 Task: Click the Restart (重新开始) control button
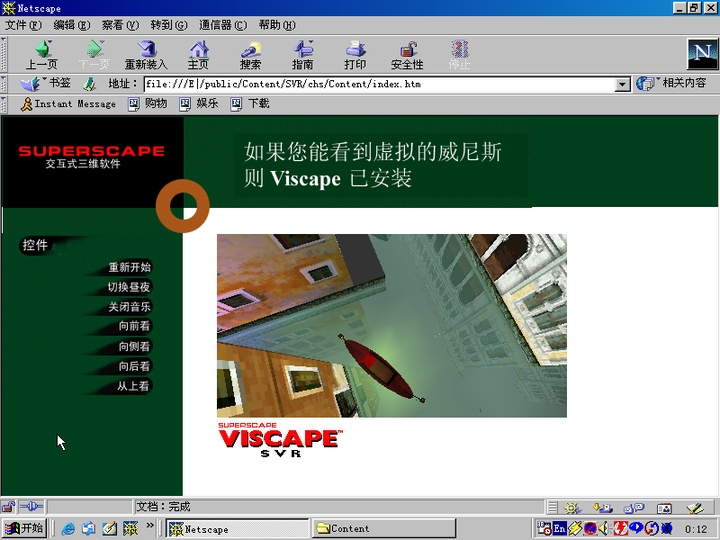129,267
